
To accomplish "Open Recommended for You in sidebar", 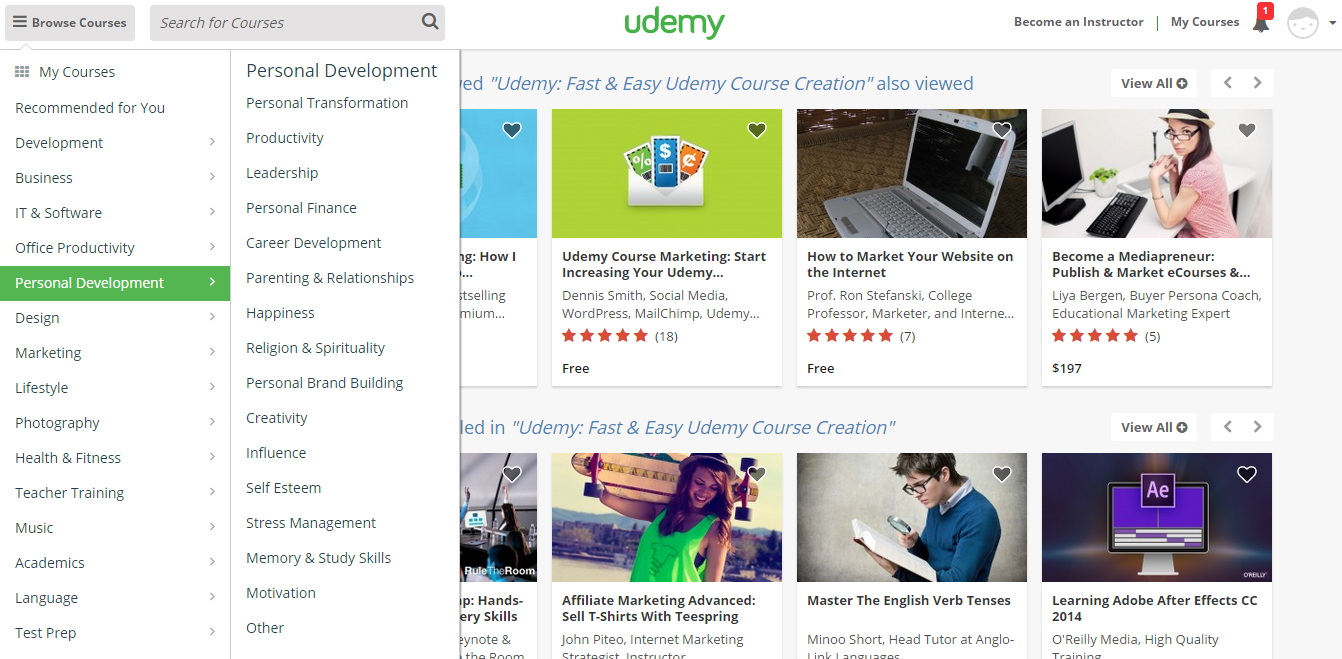I will point(90,108).
